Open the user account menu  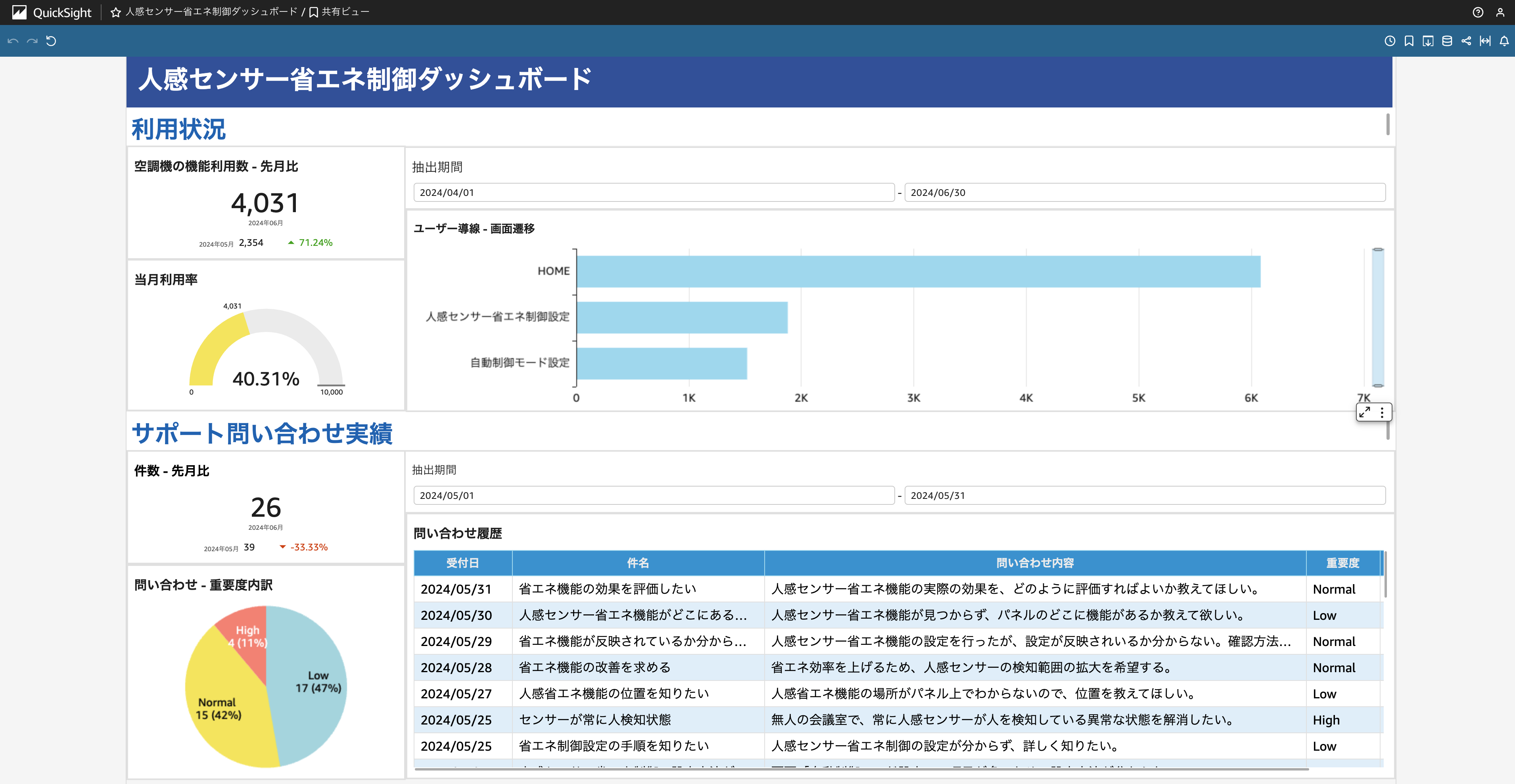pyautogui.click(x=1500, y=12)
